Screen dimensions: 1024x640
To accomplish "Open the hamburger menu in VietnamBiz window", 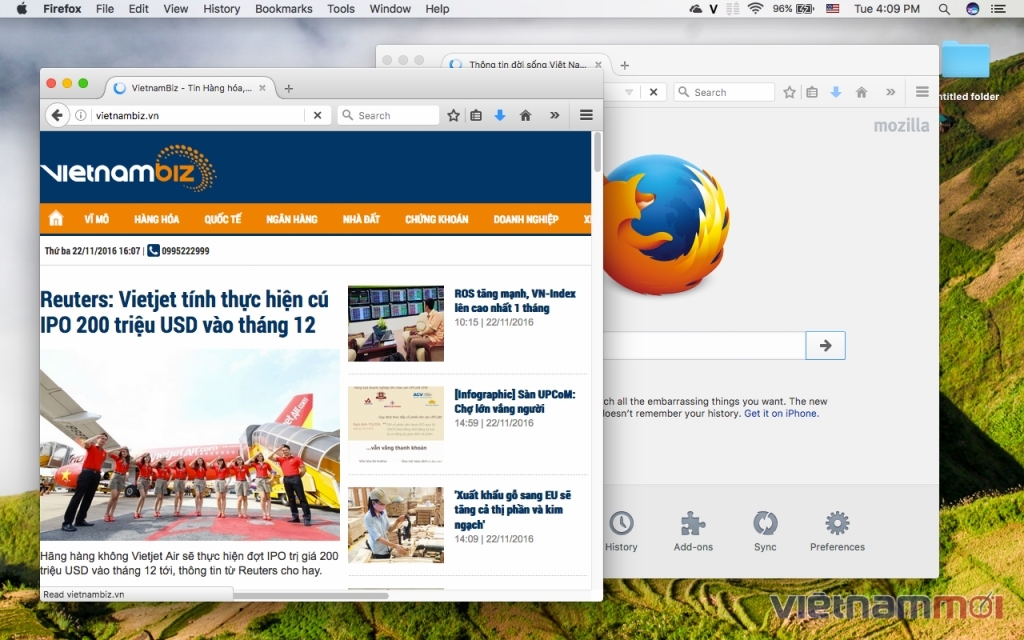I will 586,115.
